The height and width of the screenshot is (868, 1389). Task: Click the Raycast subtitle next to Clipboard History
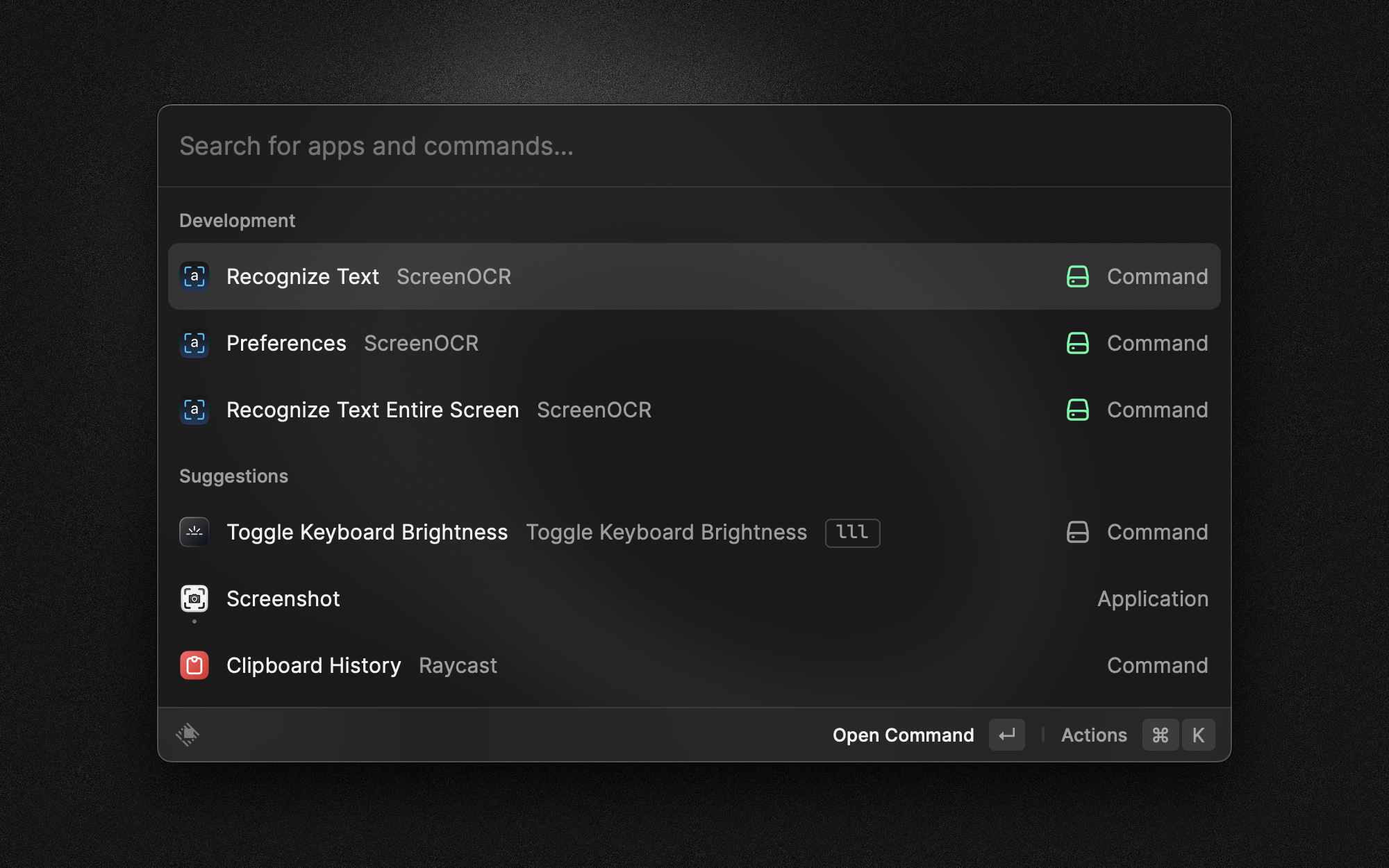click(458, 665)
